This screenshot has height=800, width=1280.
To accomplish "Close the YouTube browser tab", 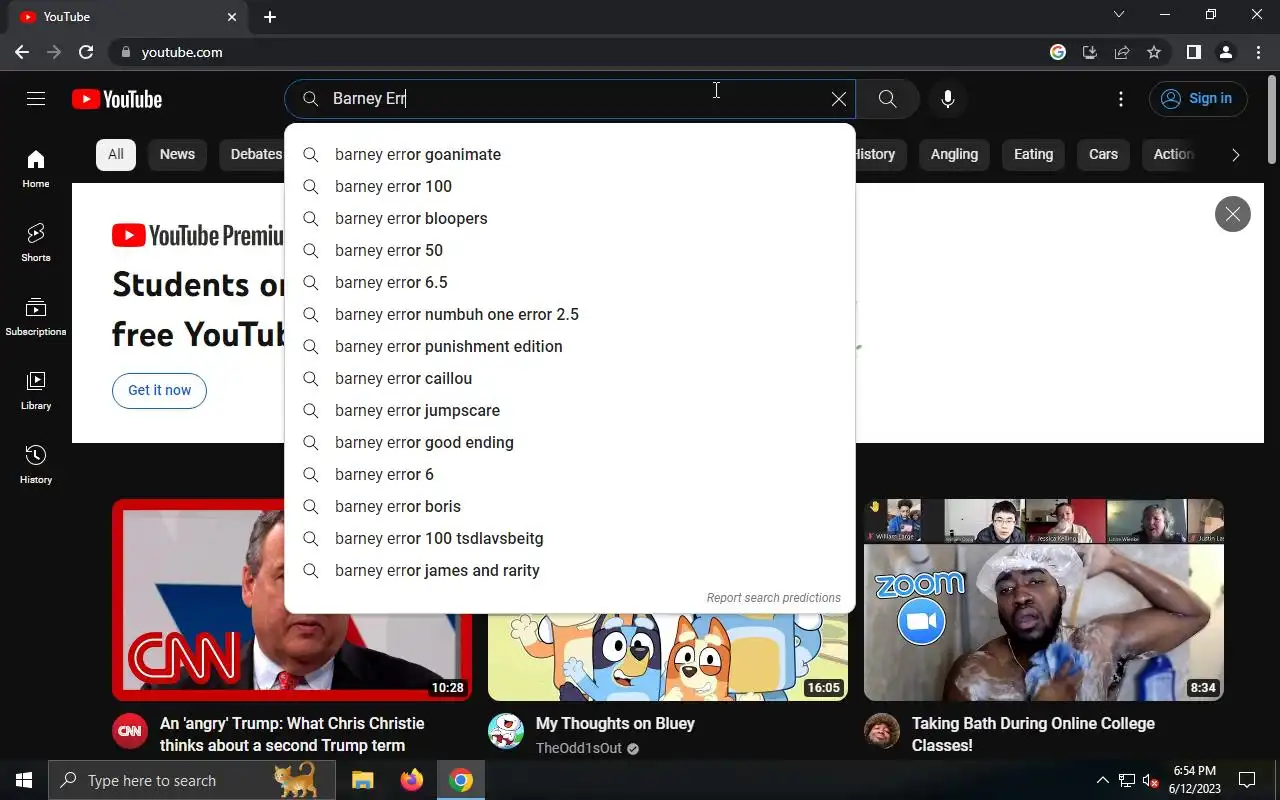I will point(232,17).
